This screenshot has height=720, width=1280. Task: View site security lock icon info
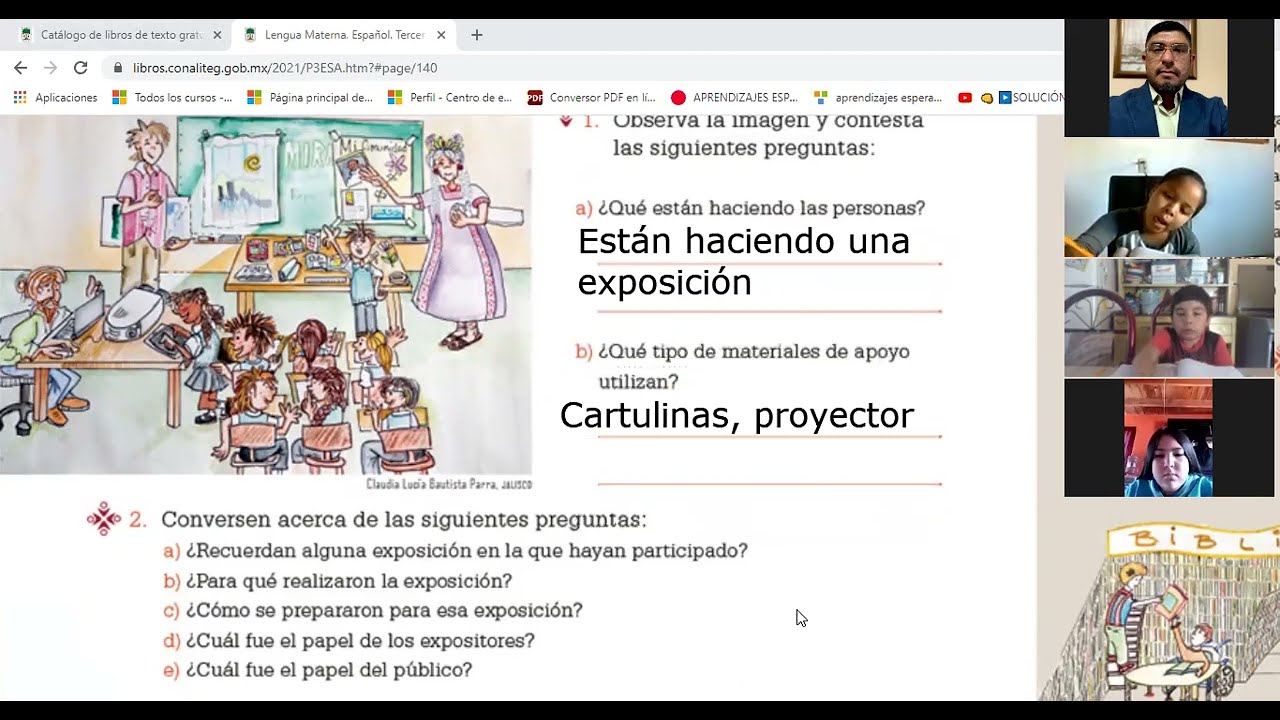[x=118, y=68]
